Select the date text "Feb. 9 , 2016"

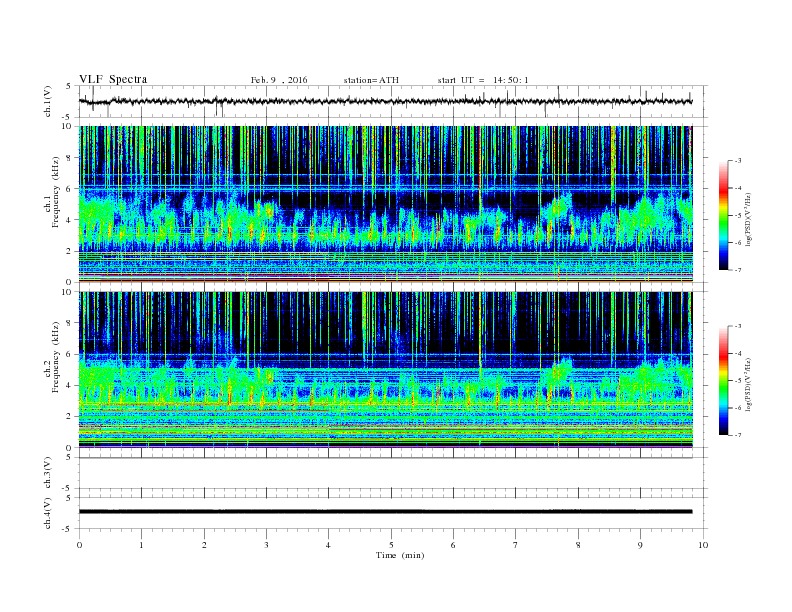point(279,80)
